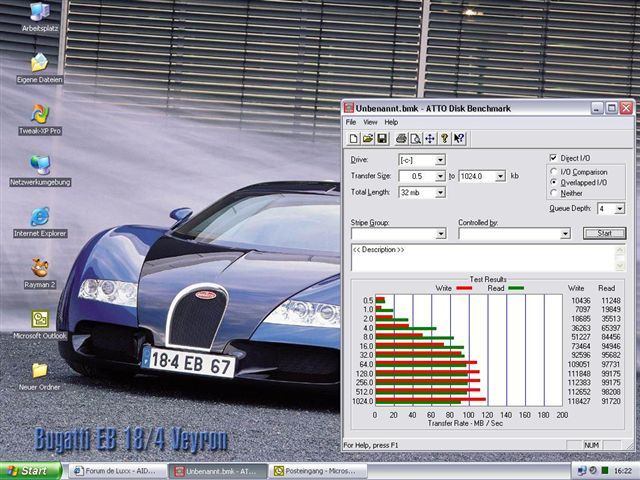Click the New file toolbar icon
The image size is (640, 480).
353,139
